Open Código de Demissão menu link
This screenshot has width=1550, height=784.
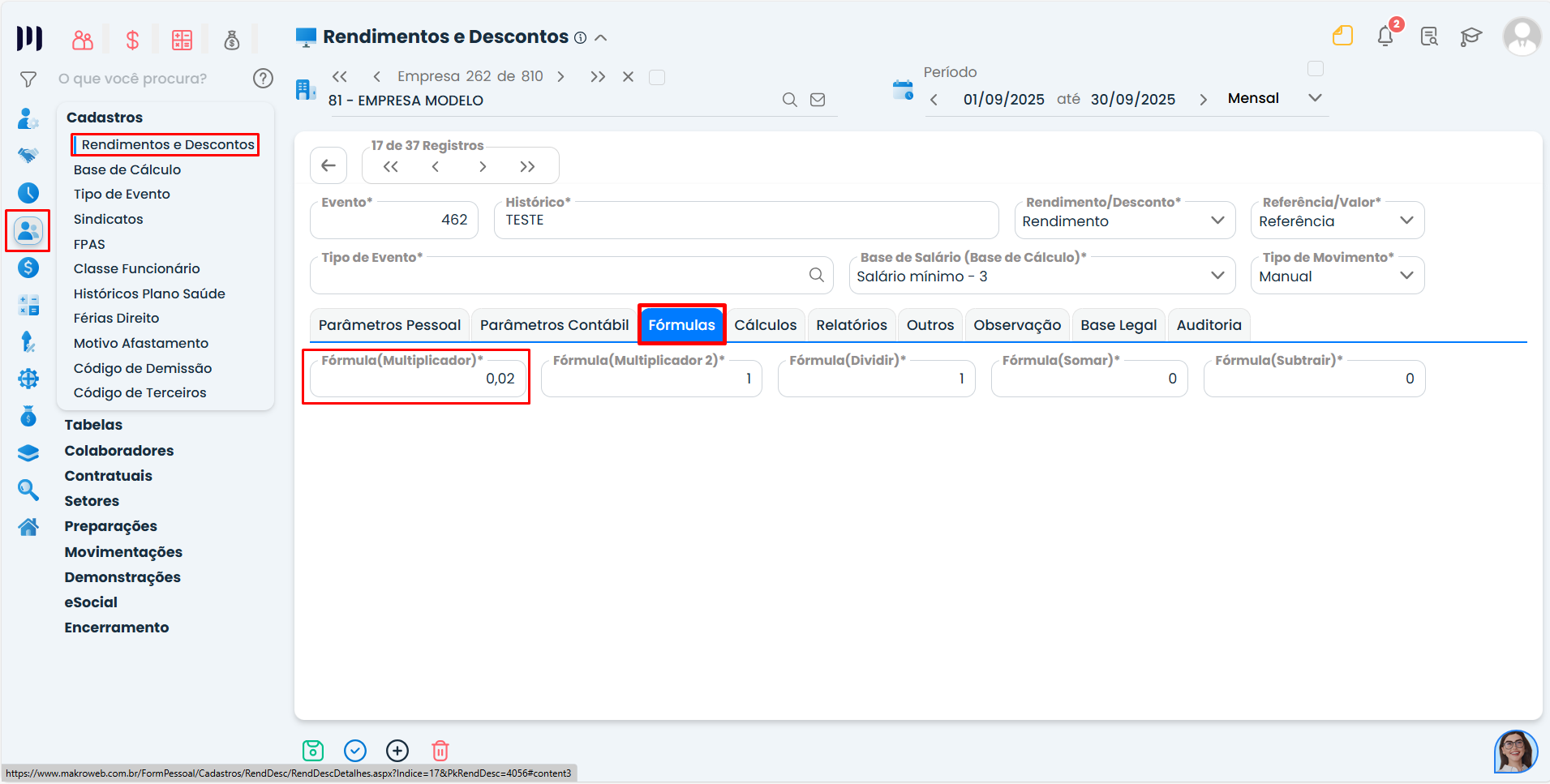143,368
